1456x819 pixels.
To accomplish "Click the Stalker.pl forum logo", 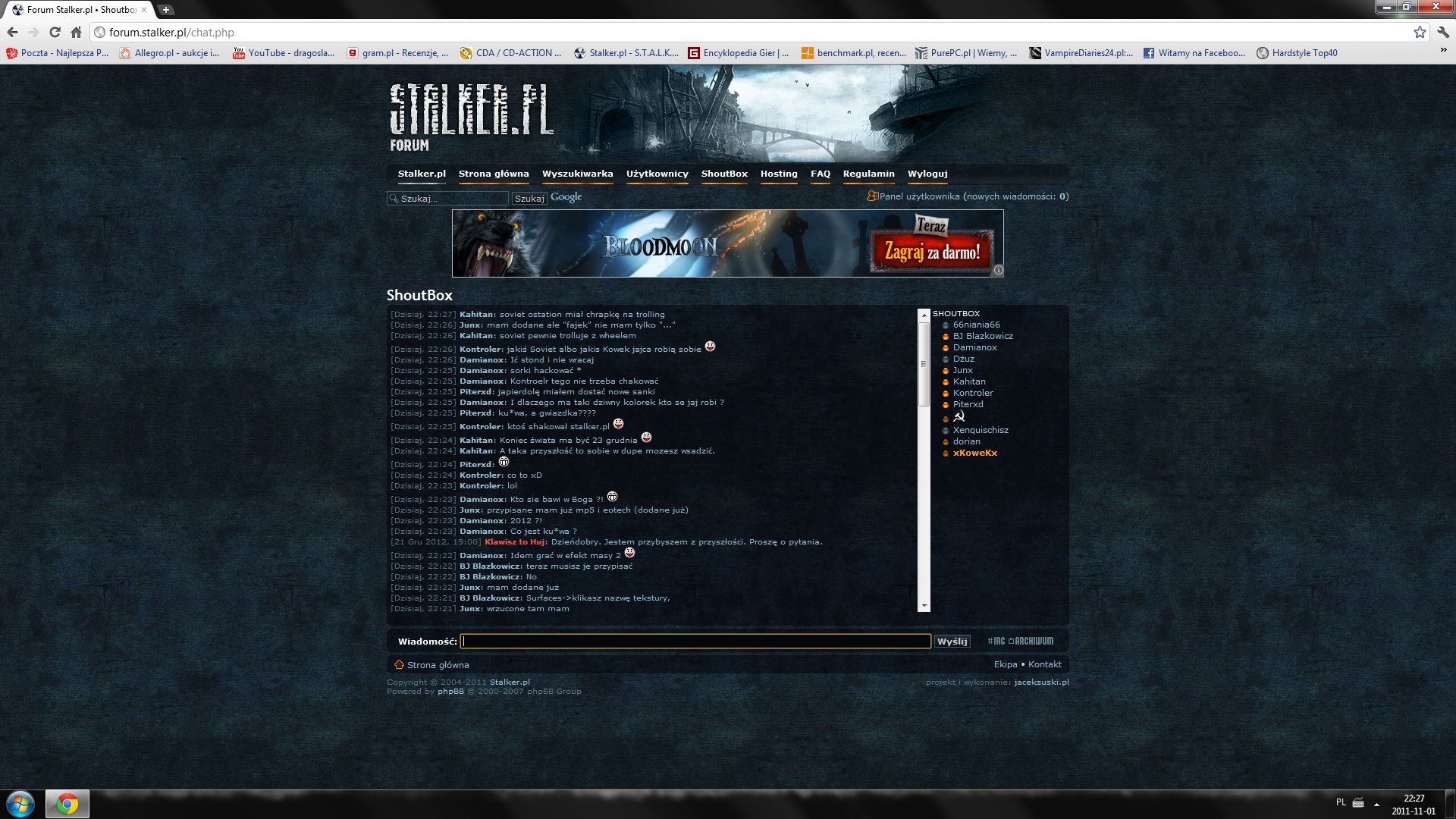I will click(x=472, y=118).
